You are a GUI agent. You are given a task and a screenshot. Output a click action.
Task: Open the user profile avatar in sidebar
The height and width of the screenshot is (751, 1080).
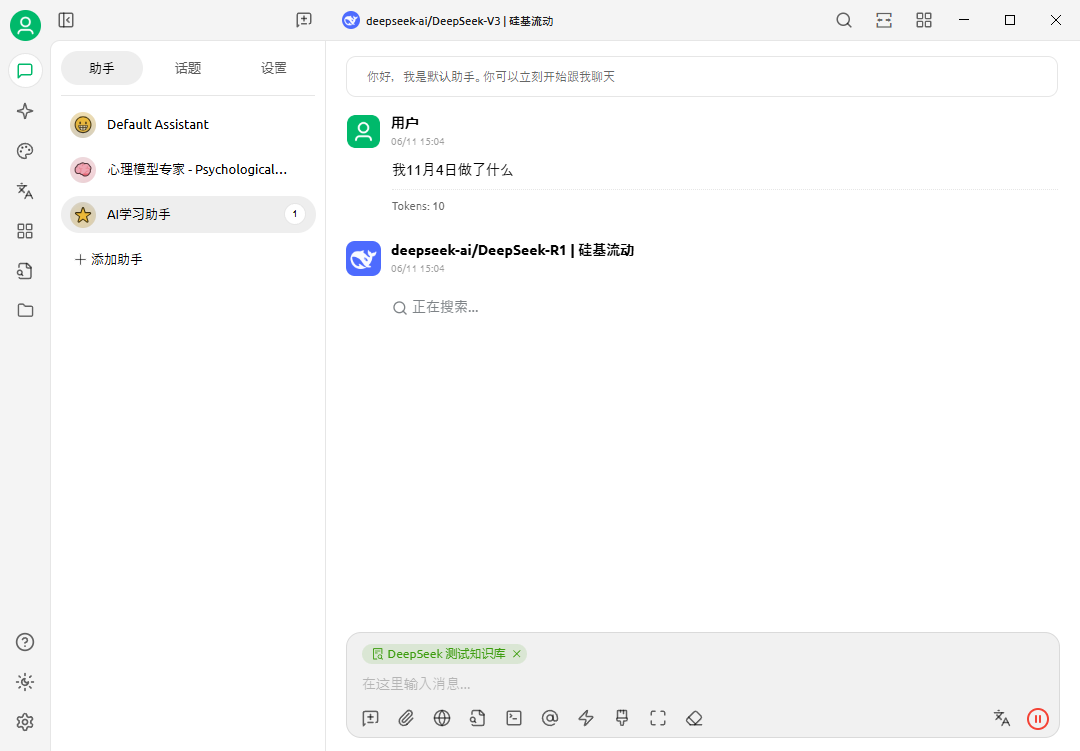(x=25, y=25)
